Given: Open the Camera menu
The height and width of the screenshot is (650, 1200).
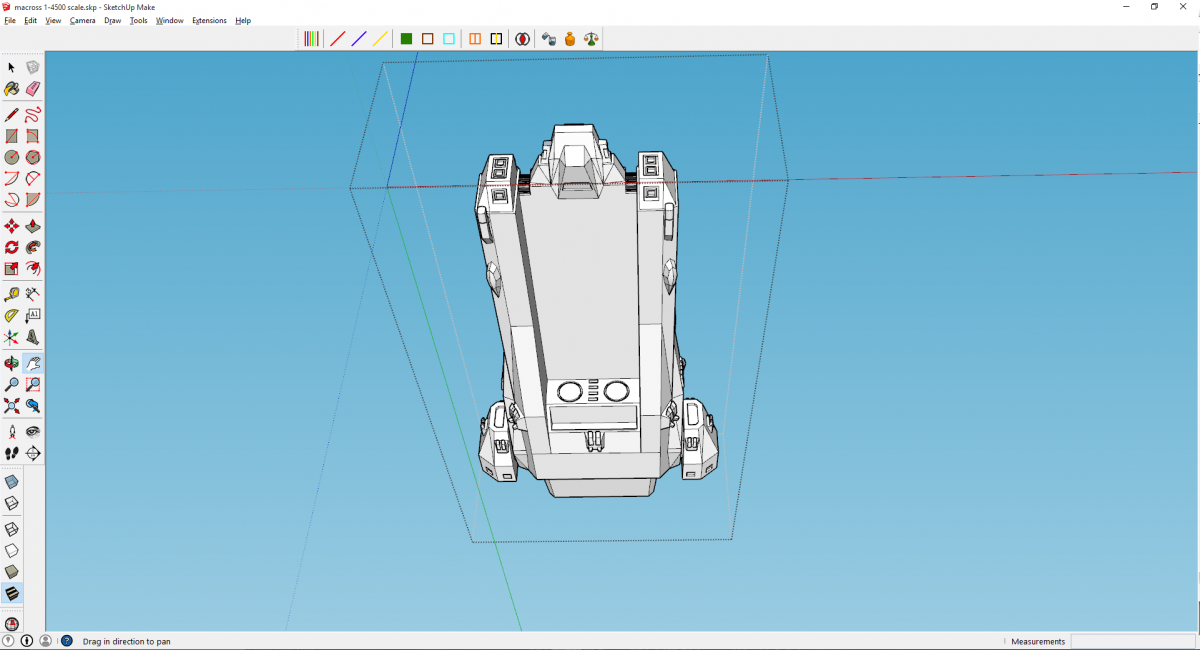Looking at the screenshot, I should (82, 20).
